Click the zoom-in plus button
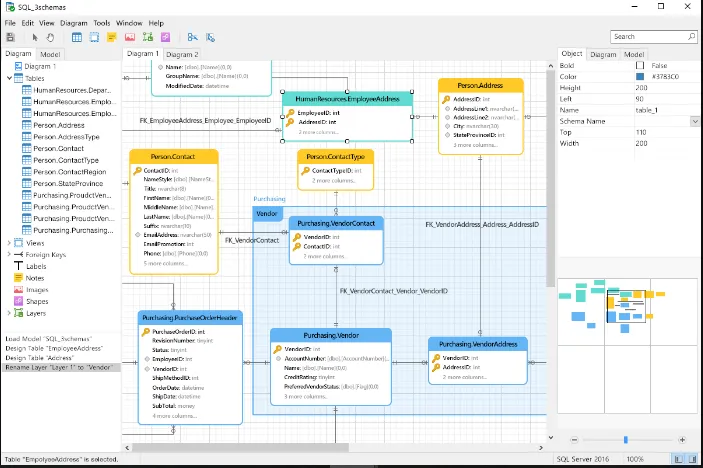Screen dimensions: 703x468 coord(682,440)
